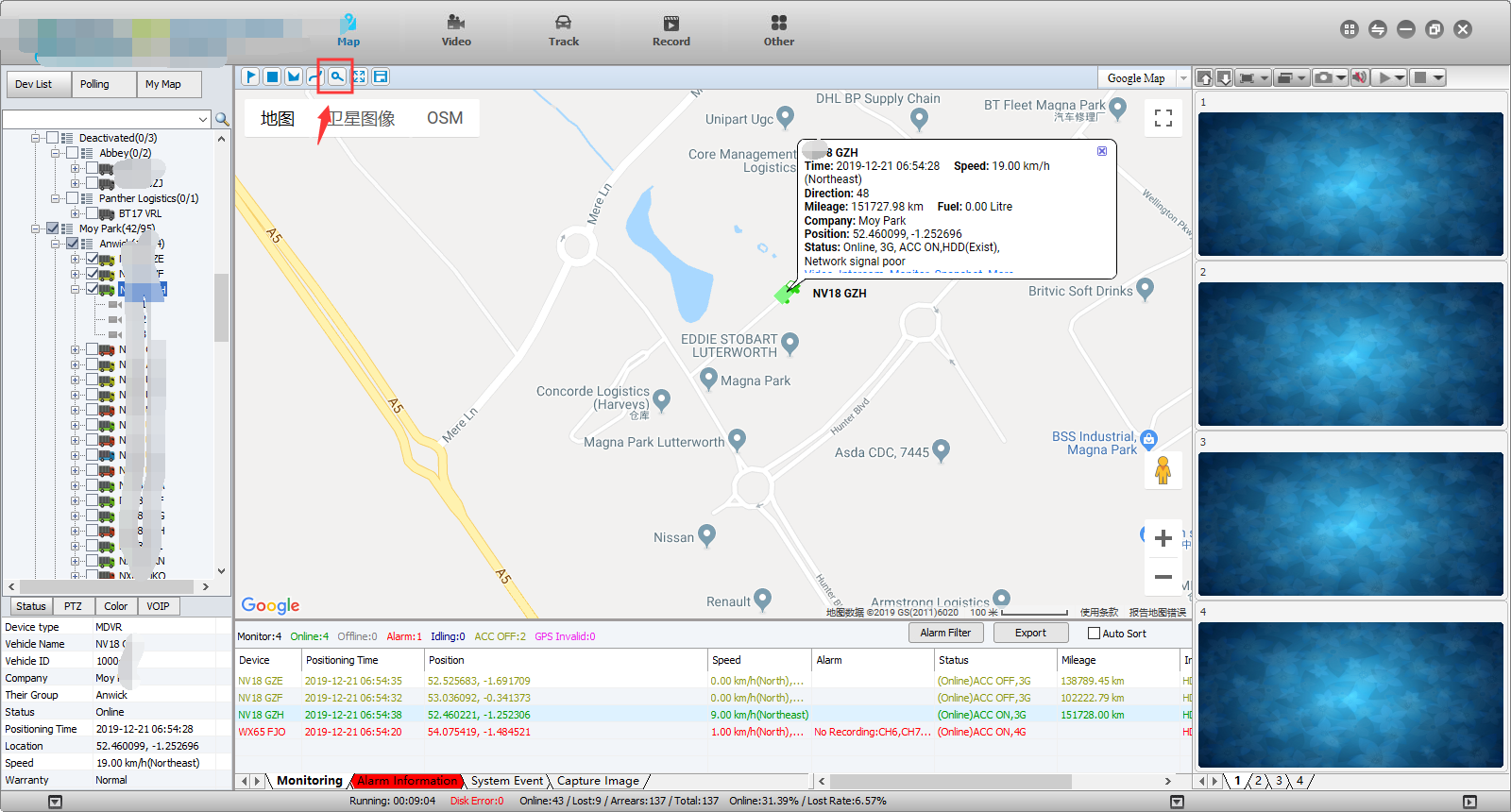Open the map search magnifier tool
This screenshot has height=812, width=1511.
337,76
